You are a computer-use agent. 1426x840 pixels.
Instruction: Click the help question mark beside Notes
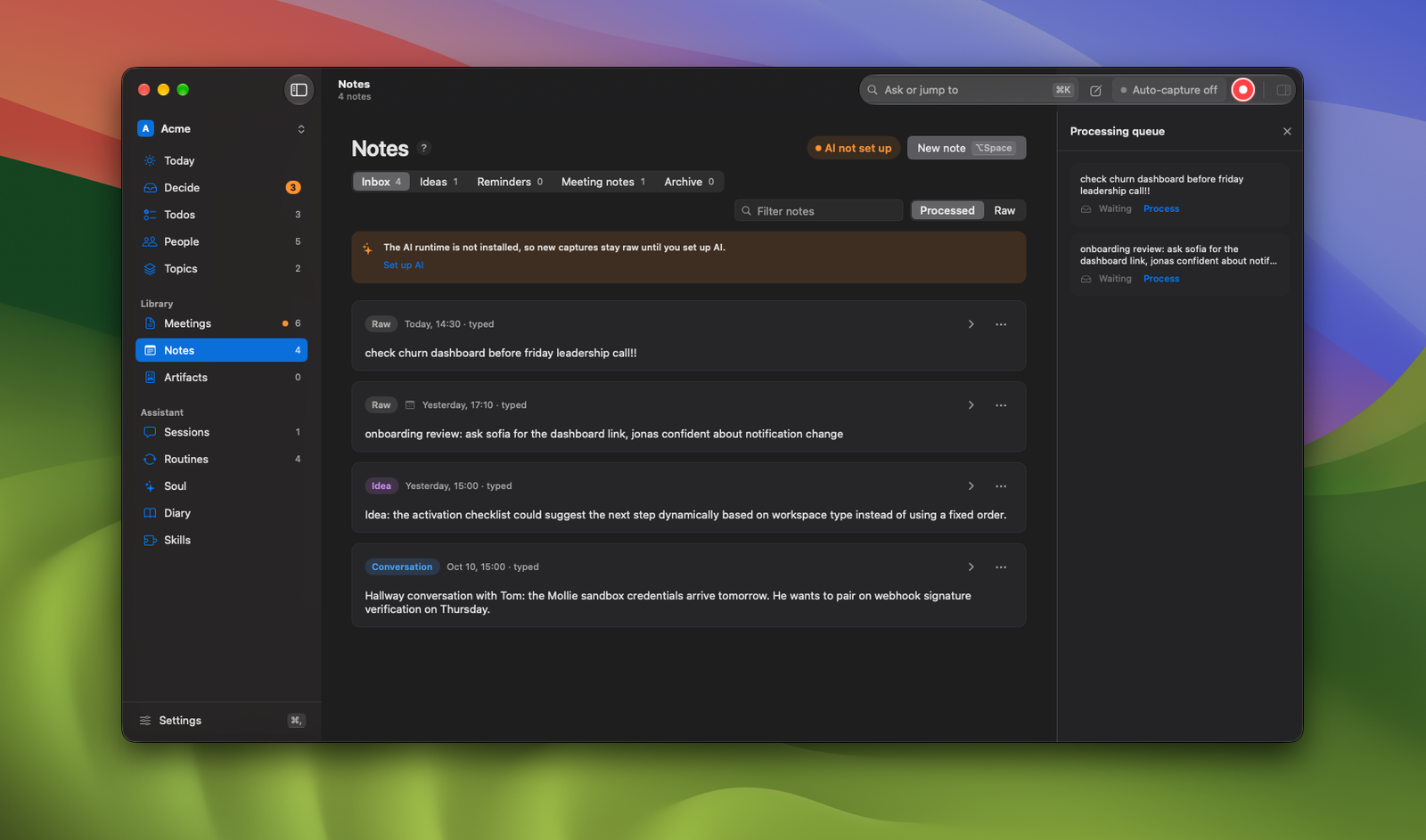[424, 149]
